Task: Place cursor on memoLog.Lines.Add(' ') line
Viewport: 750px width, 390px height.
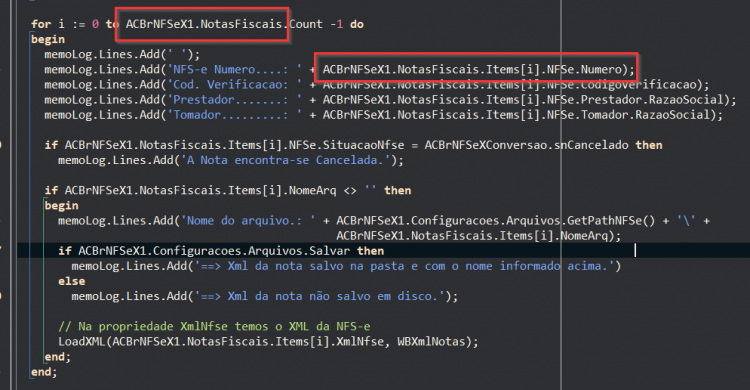Action: click(122, 54)
